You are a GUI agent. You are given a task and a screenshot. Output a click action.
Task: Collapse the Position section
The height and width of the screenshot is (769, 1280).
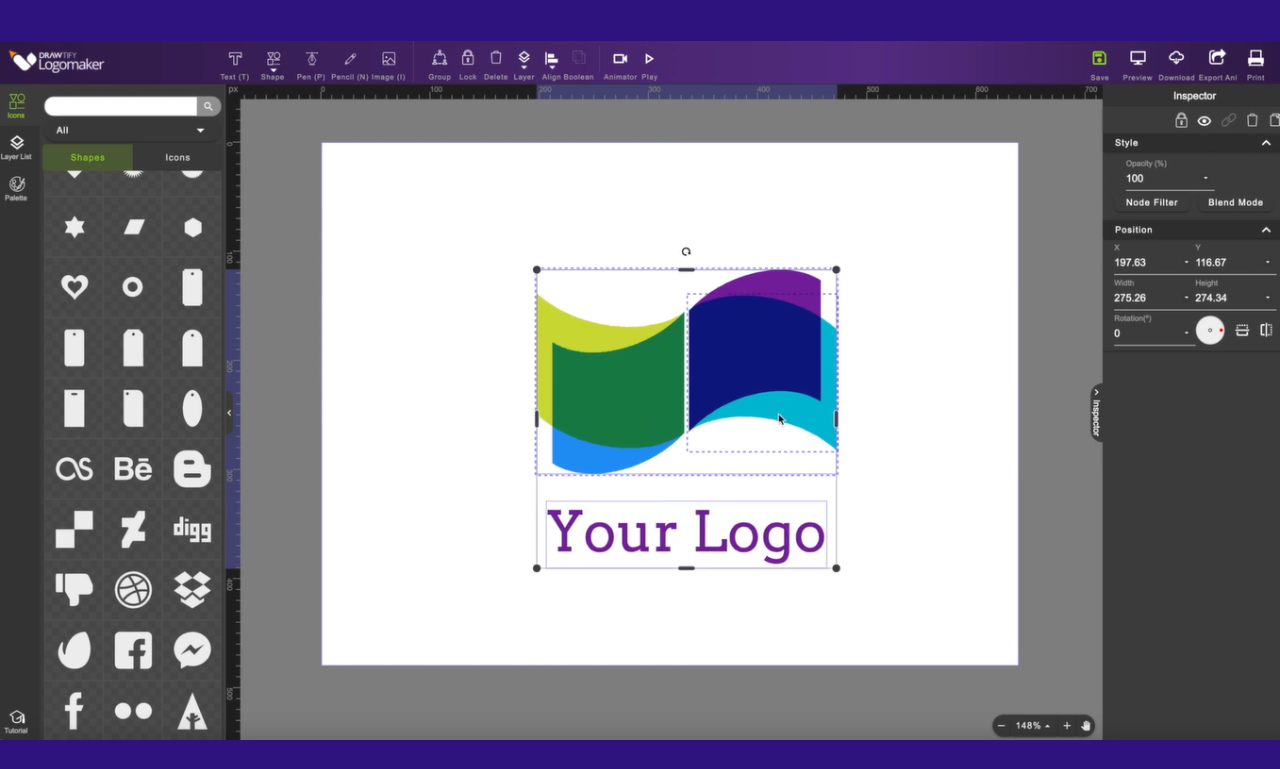coord(1266,230)
